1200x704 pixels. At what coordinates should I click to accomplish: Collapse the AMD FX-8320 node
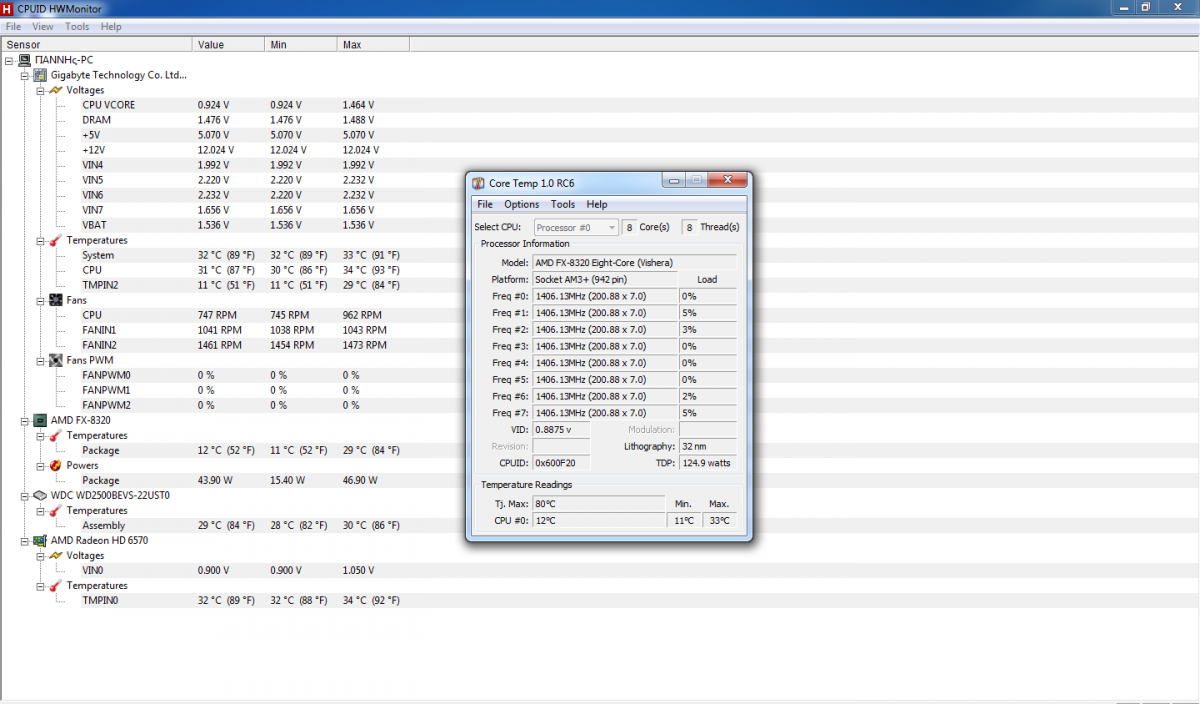coord(25,420)
